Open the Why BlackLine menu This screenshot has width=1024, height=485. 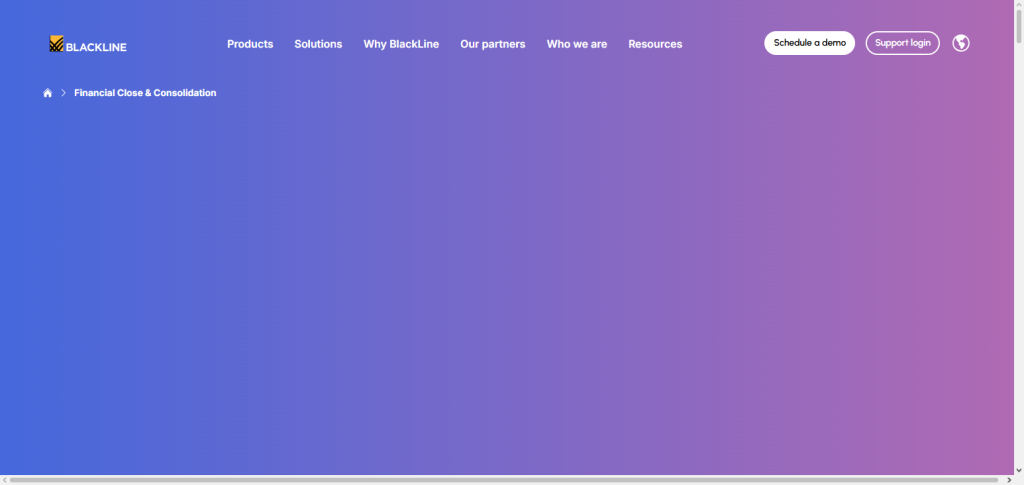(401, 44)
